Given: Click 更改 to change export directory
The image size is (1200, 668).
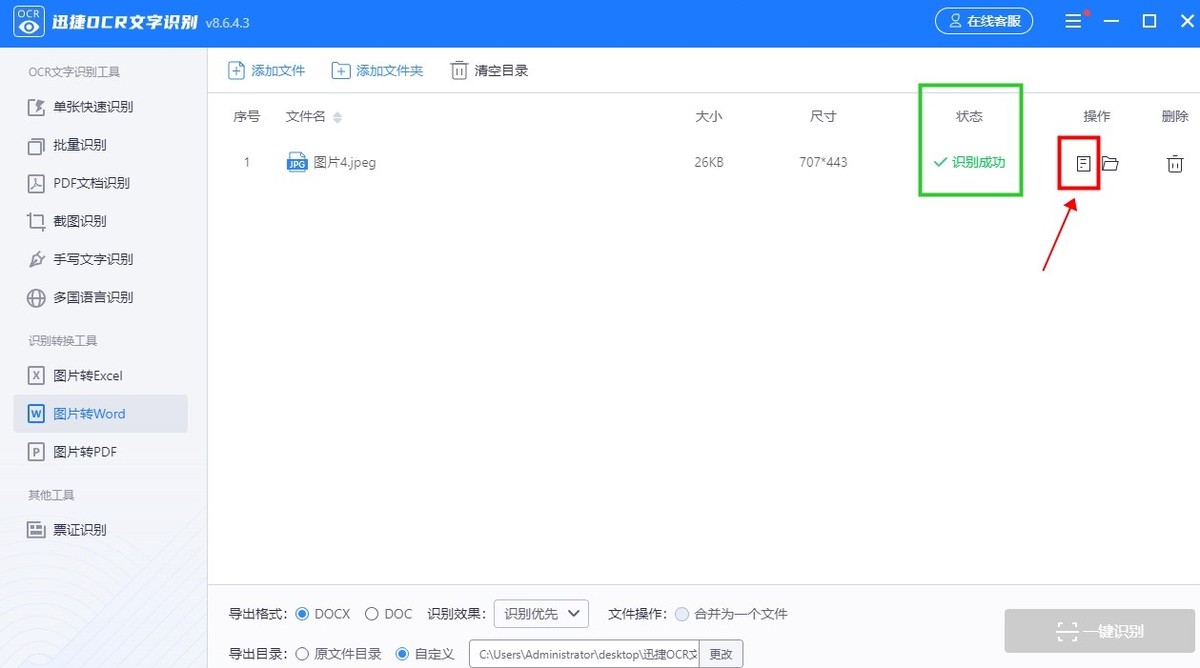Looking at the screenshot, I should coord(721,654).
